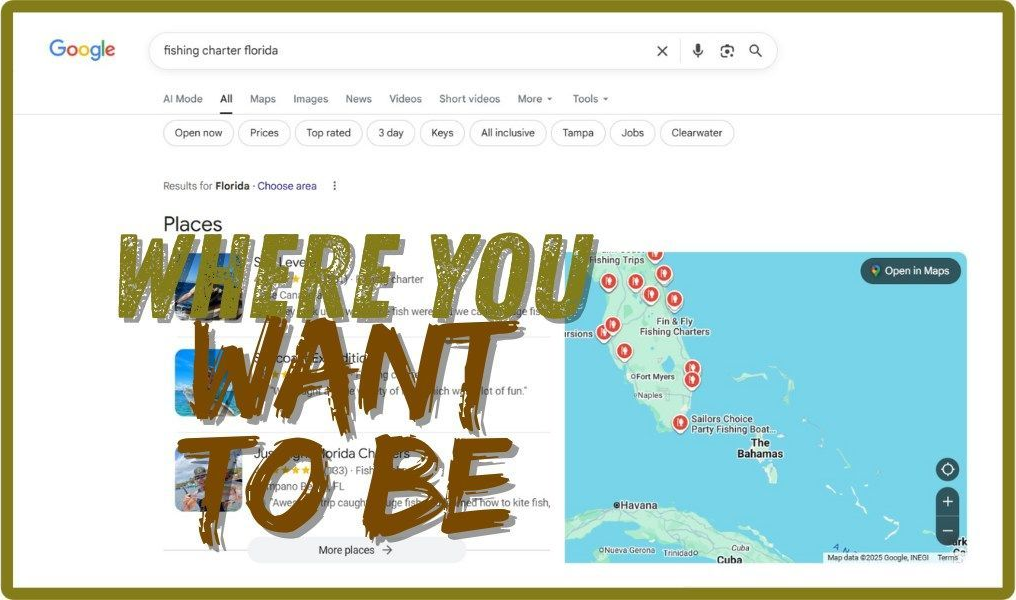
Task: Open the three-dot menu beside Choose area
Action: (x=334, y=186)
